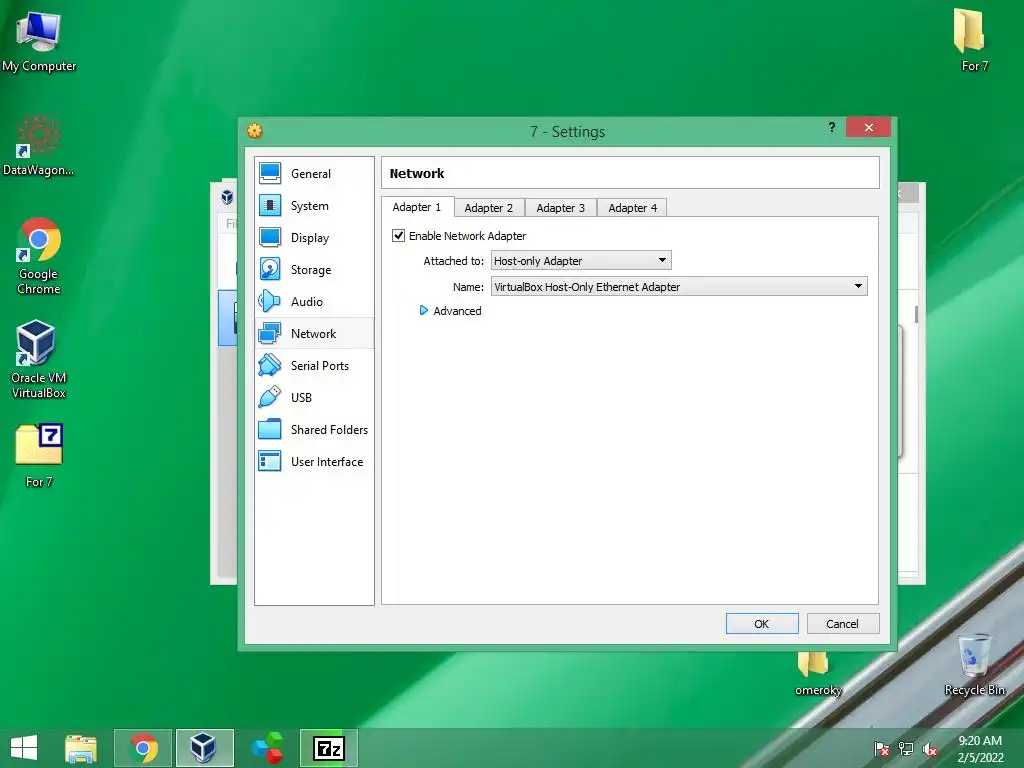Confirm settings with the OK button

(761, 624)
